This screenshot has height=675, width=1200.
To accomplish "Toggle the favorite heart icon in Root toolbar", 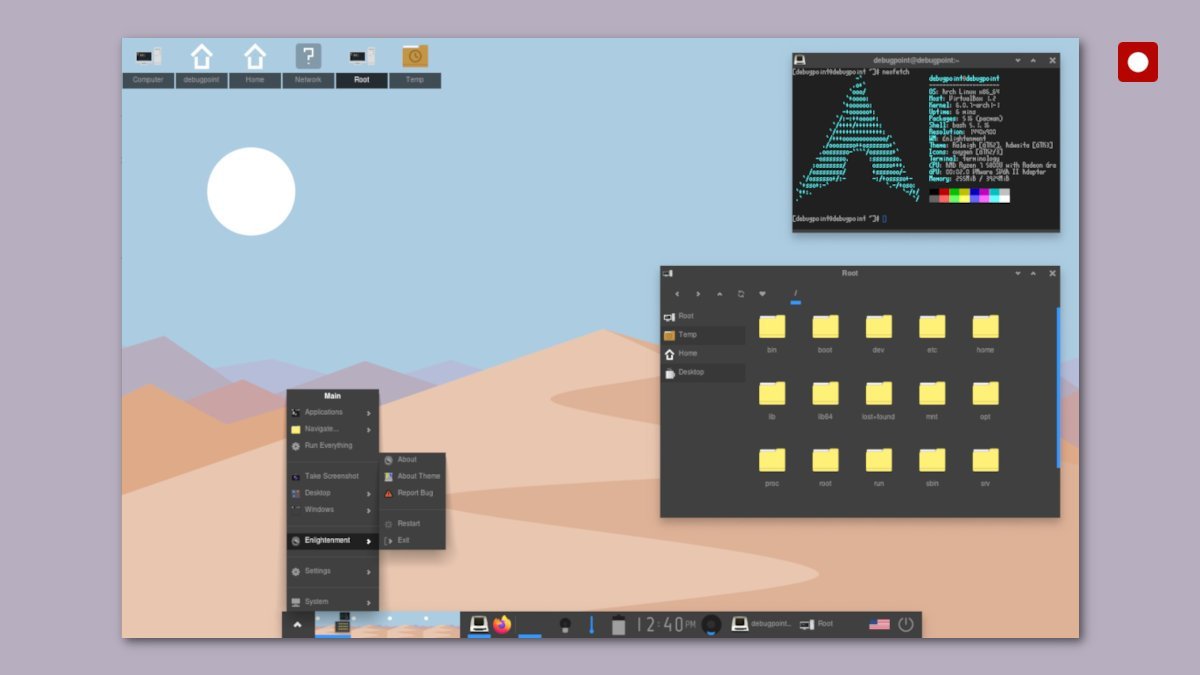I will [x=763, y=293].
